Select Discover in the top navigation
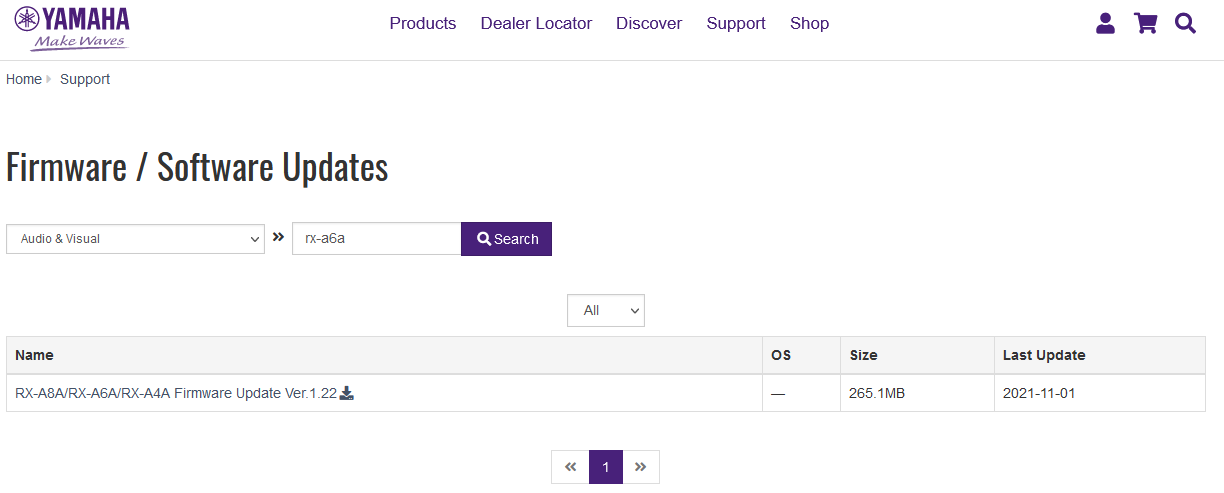Image resolution: width=1224 pixels, height=493 pixels. click(x=649, y=23)
